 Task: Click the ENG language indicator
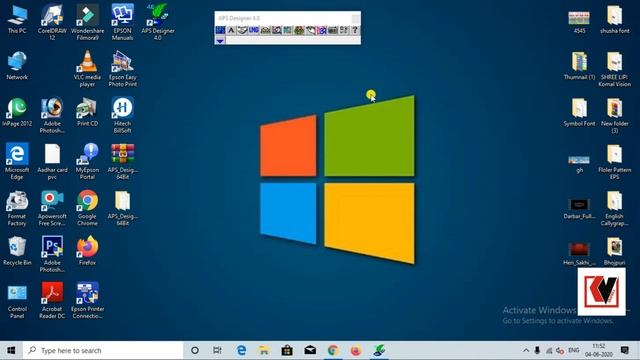(x=573, y=350)
